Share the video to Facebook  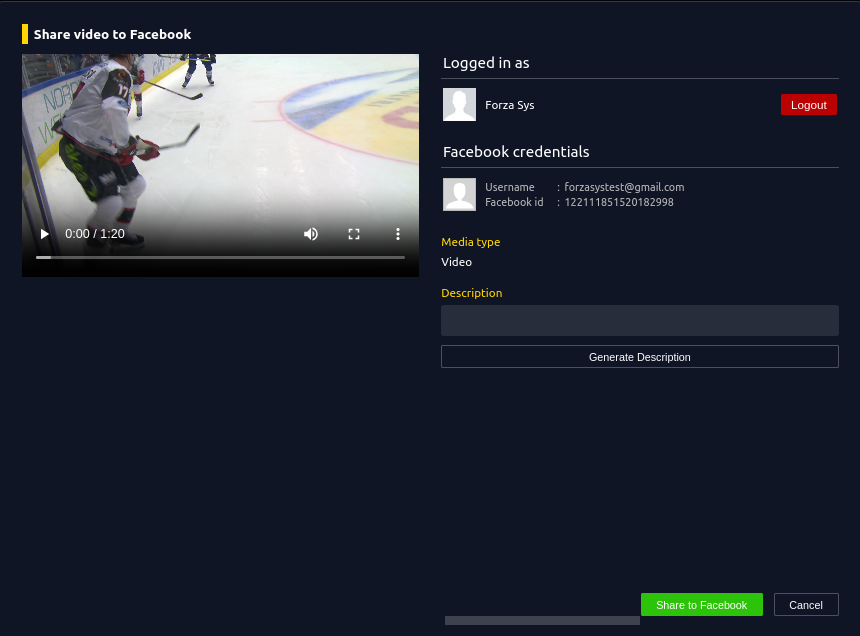point(701,605)
